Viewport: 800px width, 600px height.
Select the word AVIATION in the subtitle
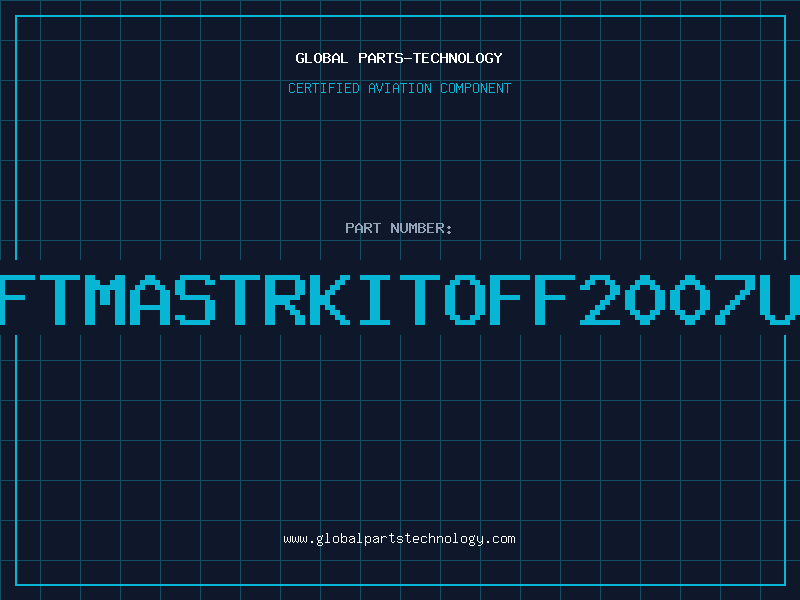coord(399,88)
